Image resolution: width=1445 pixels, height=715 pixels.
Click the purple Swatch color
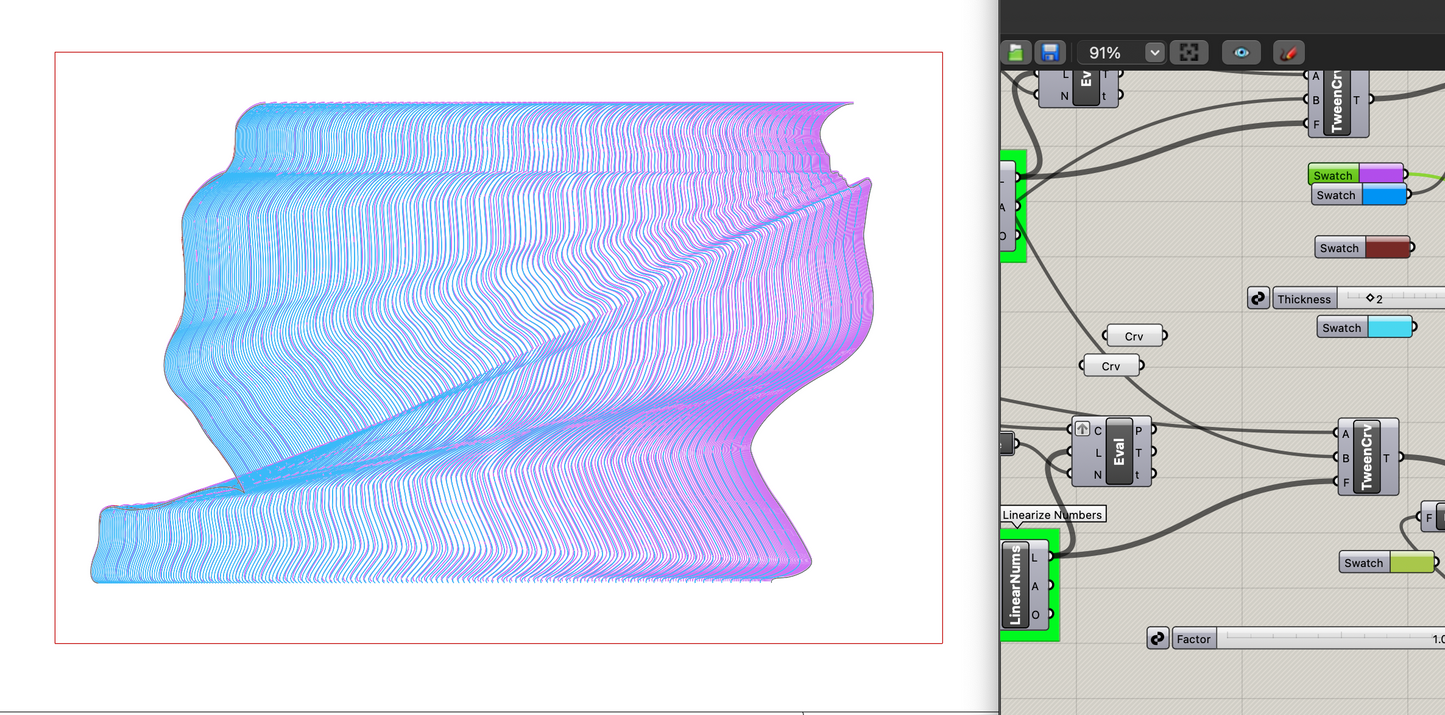click(1380, 175)
